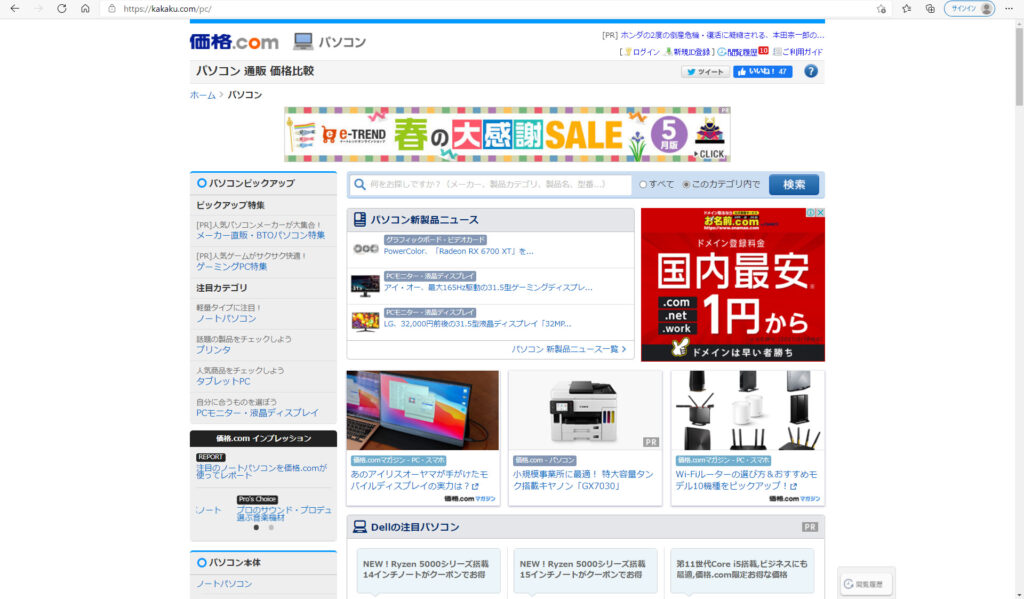Open the LG 31.5型 display news link
Viewport: 1024px width, 599px height.
[x=477, y=324]
